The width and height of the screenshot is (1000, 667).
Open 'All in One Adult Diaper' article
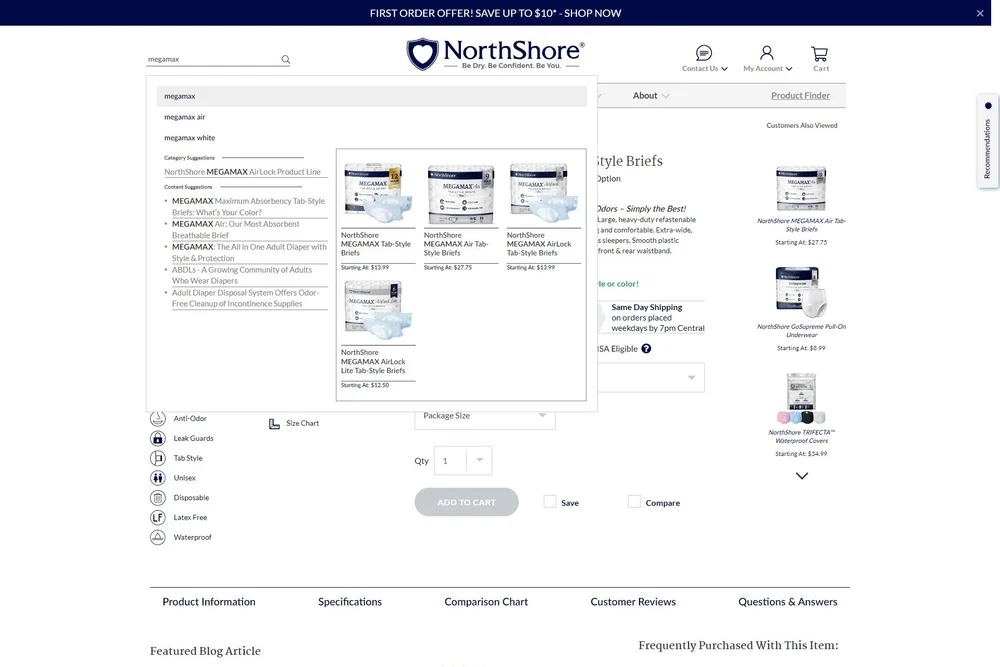(249, 253)
